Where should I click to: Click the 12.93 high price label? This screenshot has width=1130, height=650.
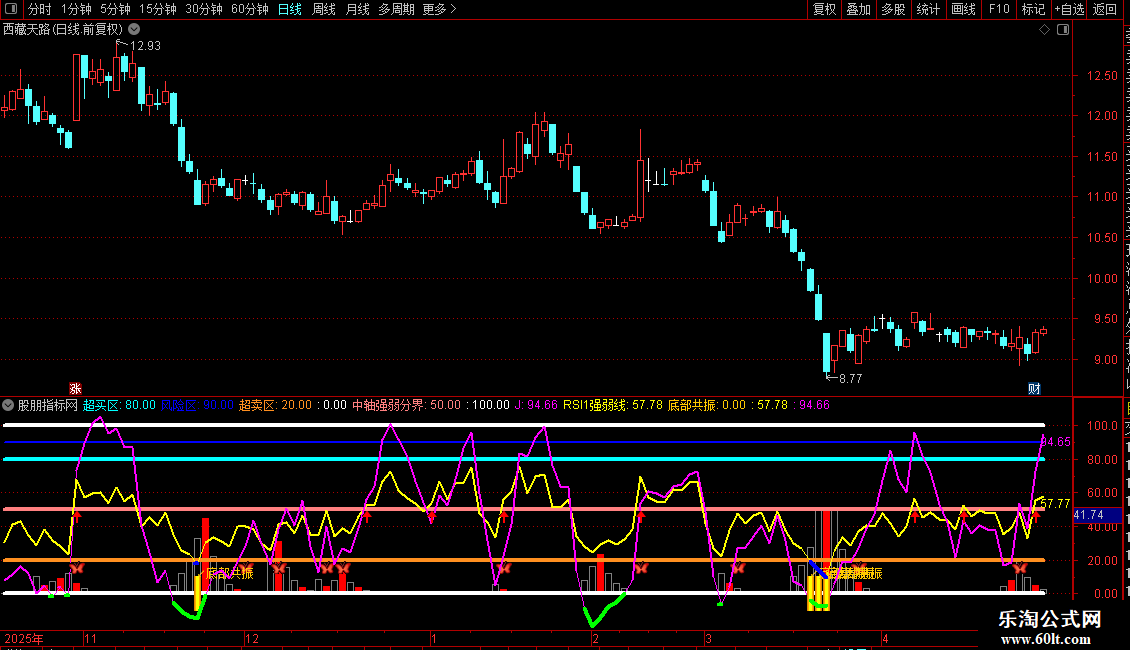145,45
